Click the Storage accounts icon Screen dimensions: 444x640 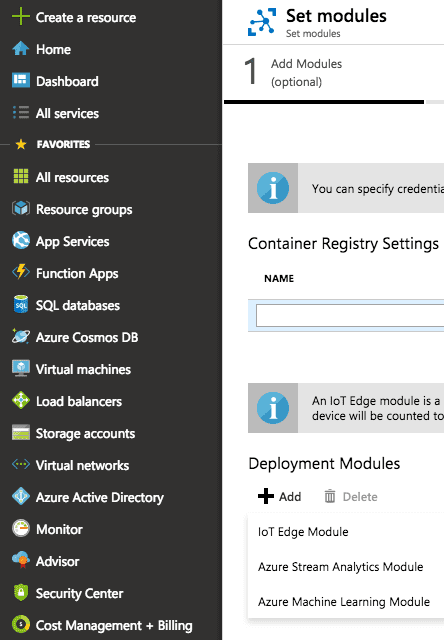click(x=21, y=433)
